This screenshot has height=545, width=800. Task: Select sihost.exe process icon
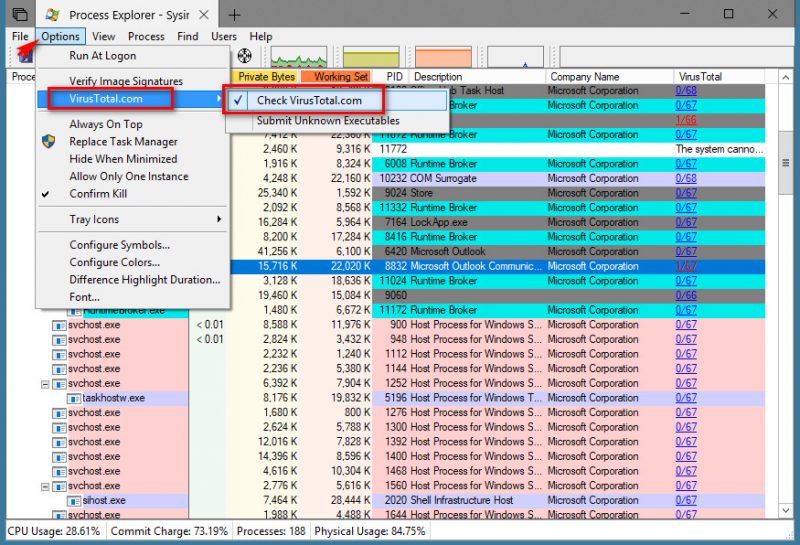point(74,501)
